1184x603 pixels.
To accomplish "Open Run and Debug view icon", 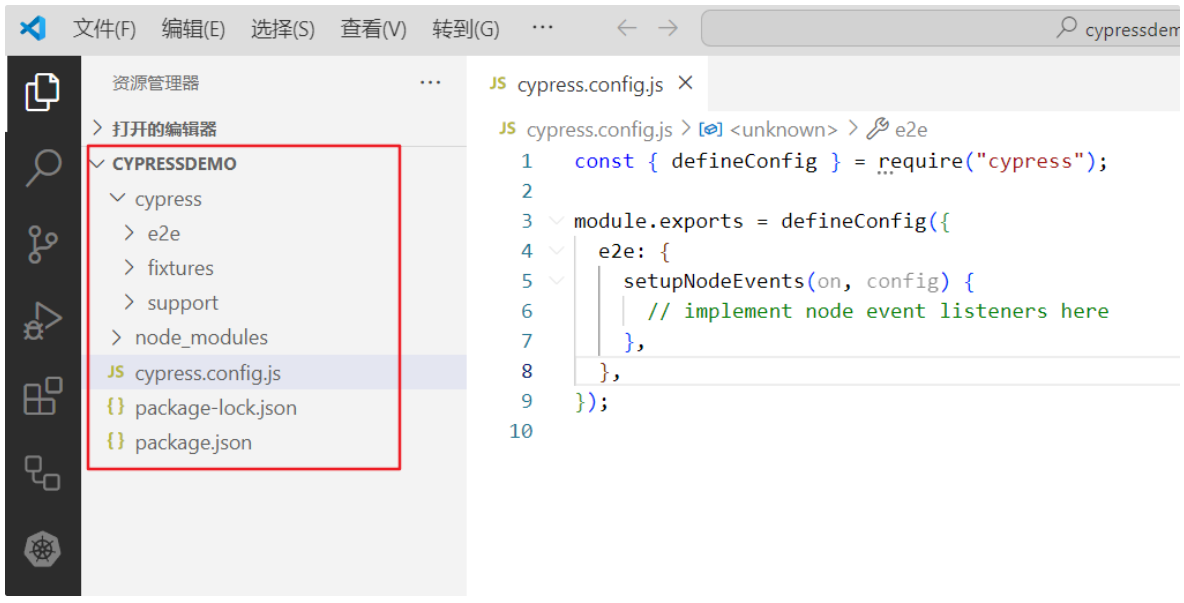I will click(x=42, y=321).
